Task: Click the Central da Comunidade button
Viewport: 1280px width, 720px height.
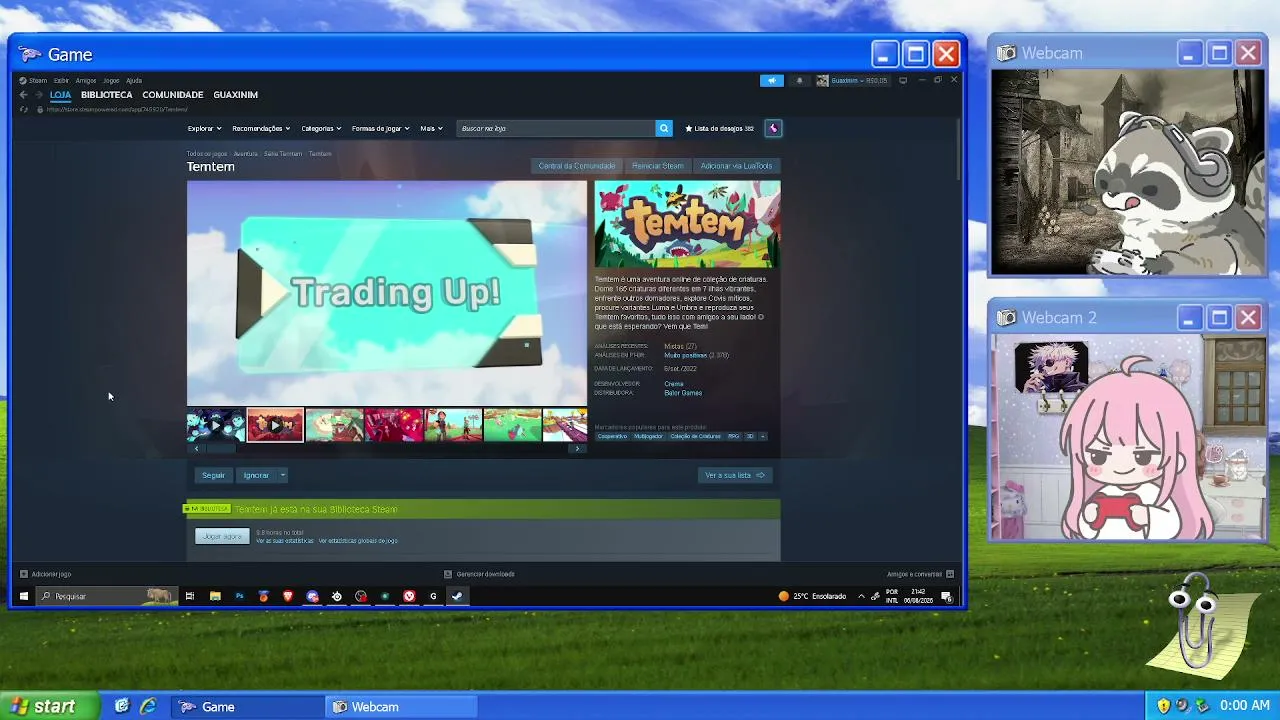Action: click(x=577, y=166)
